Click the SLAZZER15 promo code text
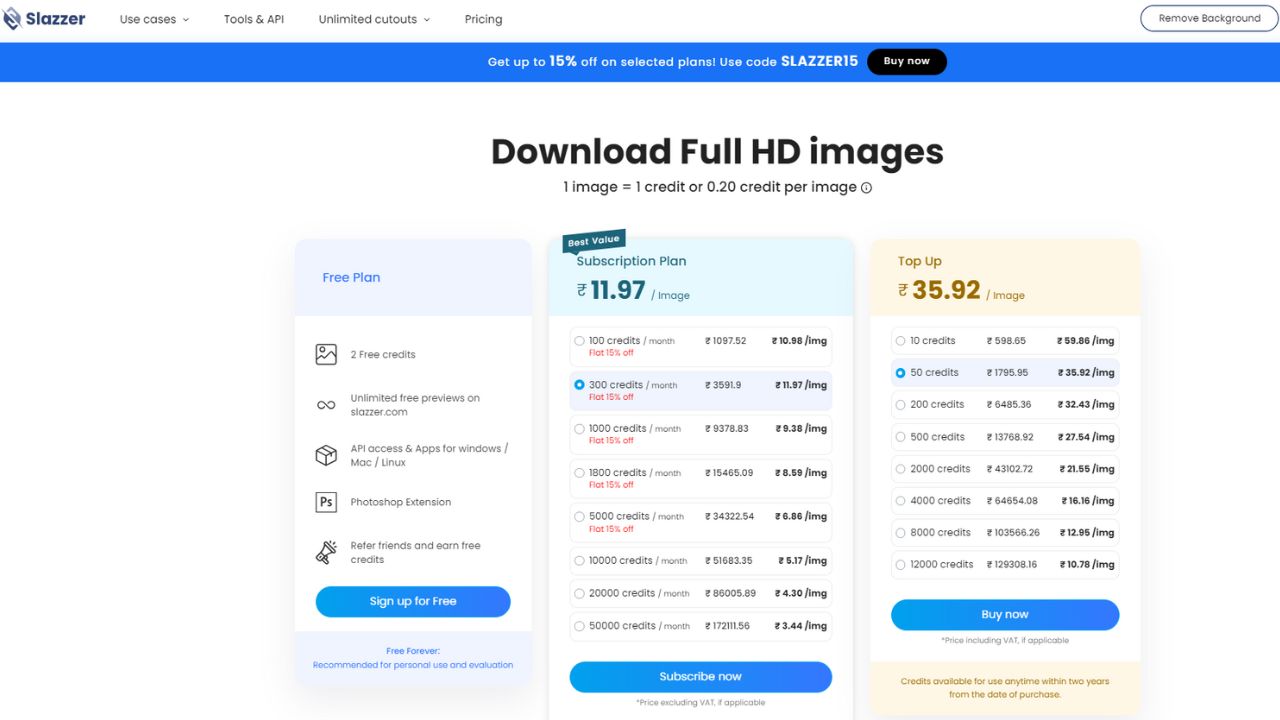Image resolution: width=1280 pixels, height=720 pixels. click(x=819, y=61)
